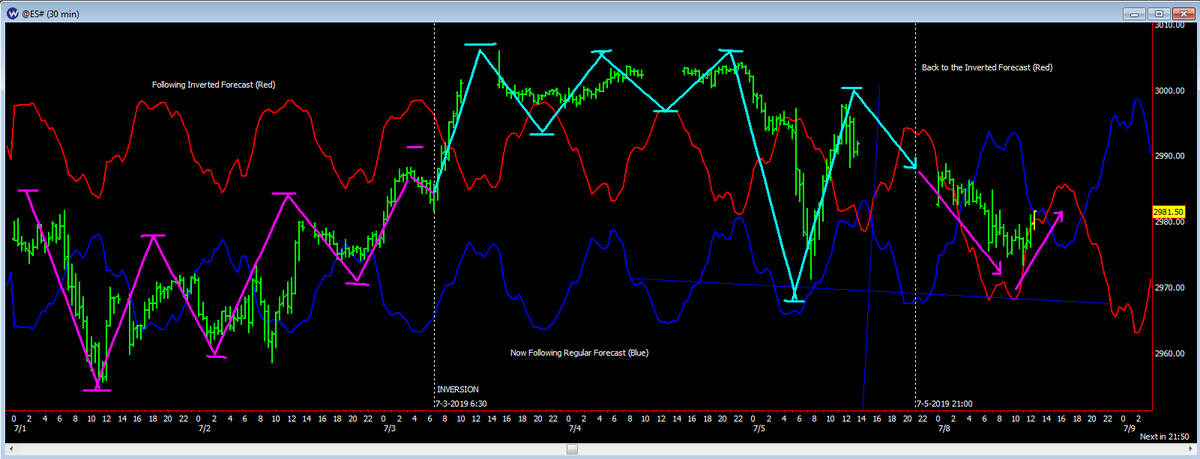Click the 'INVERSION' marker label
The image size is (1200, 459).
click(x=457, y=389)
